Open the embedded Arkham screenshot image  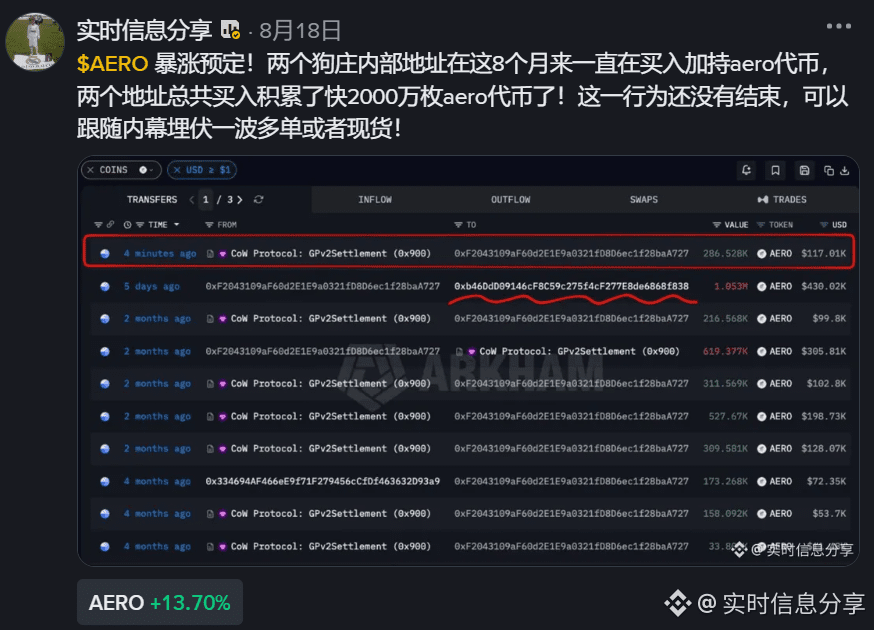pyautogui.click(x=468, y=361)
